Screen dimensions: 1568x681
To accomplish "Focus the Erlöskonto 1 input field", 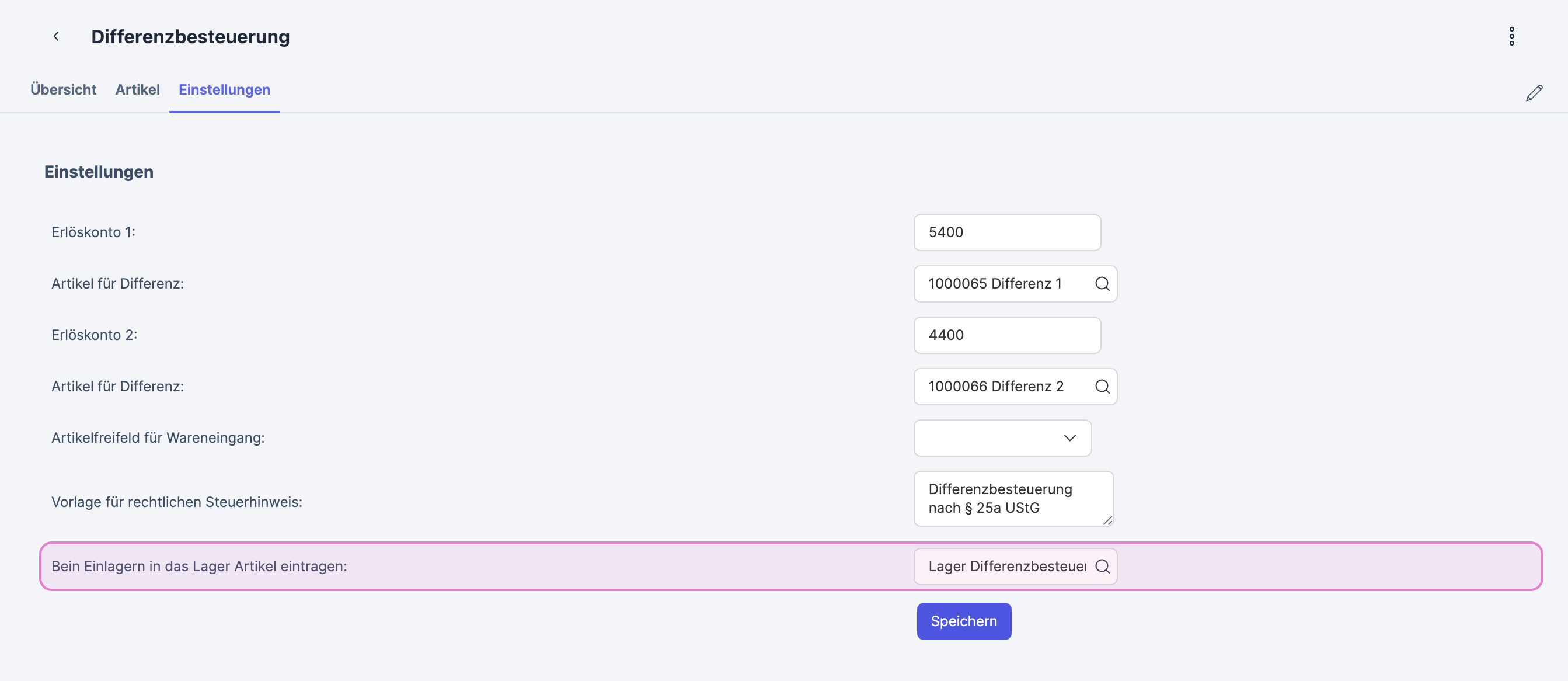I will click(1007, 232).
